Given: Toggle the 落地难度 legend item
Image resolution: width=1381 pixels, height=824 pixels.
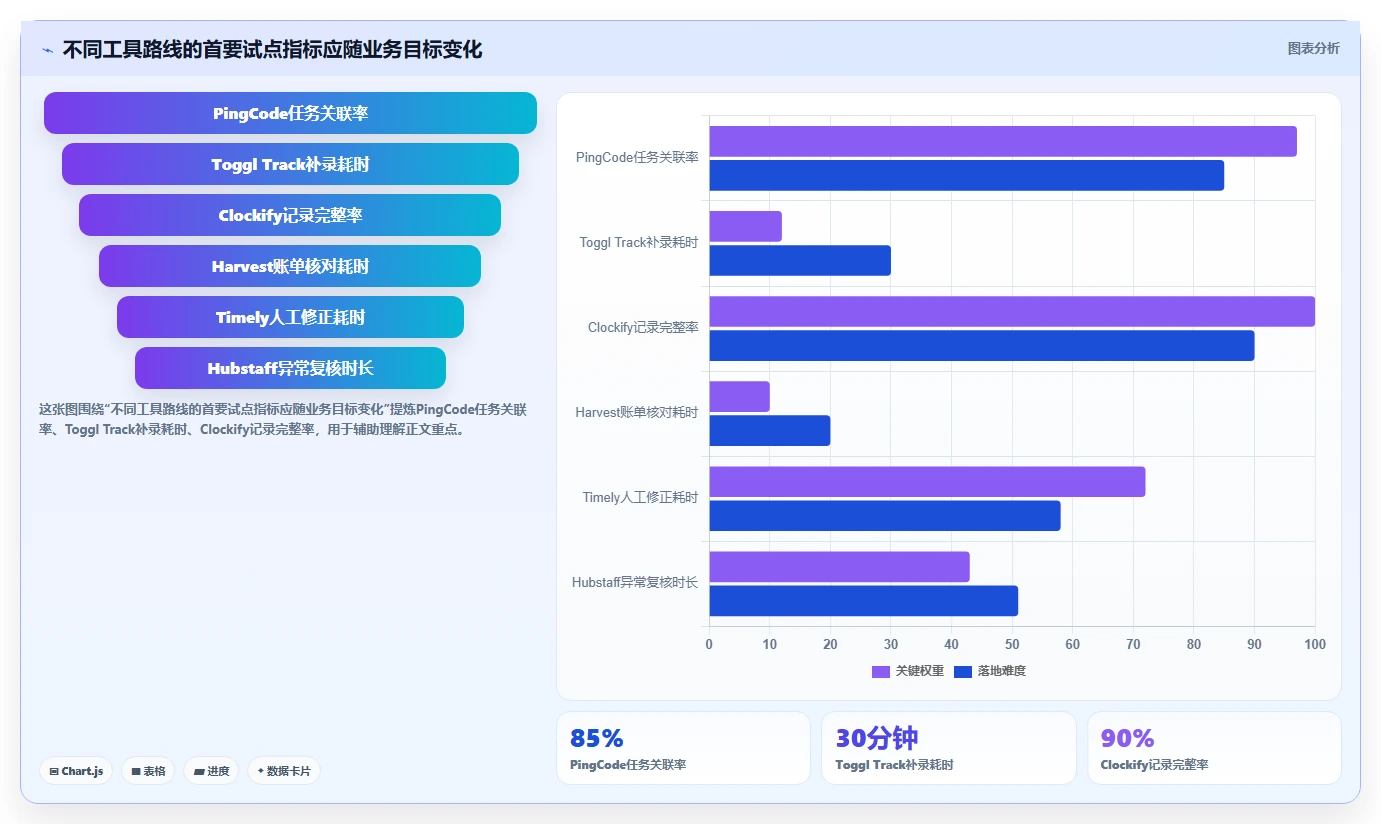Looking at the screenshot, I should click(x=990, y=671).
